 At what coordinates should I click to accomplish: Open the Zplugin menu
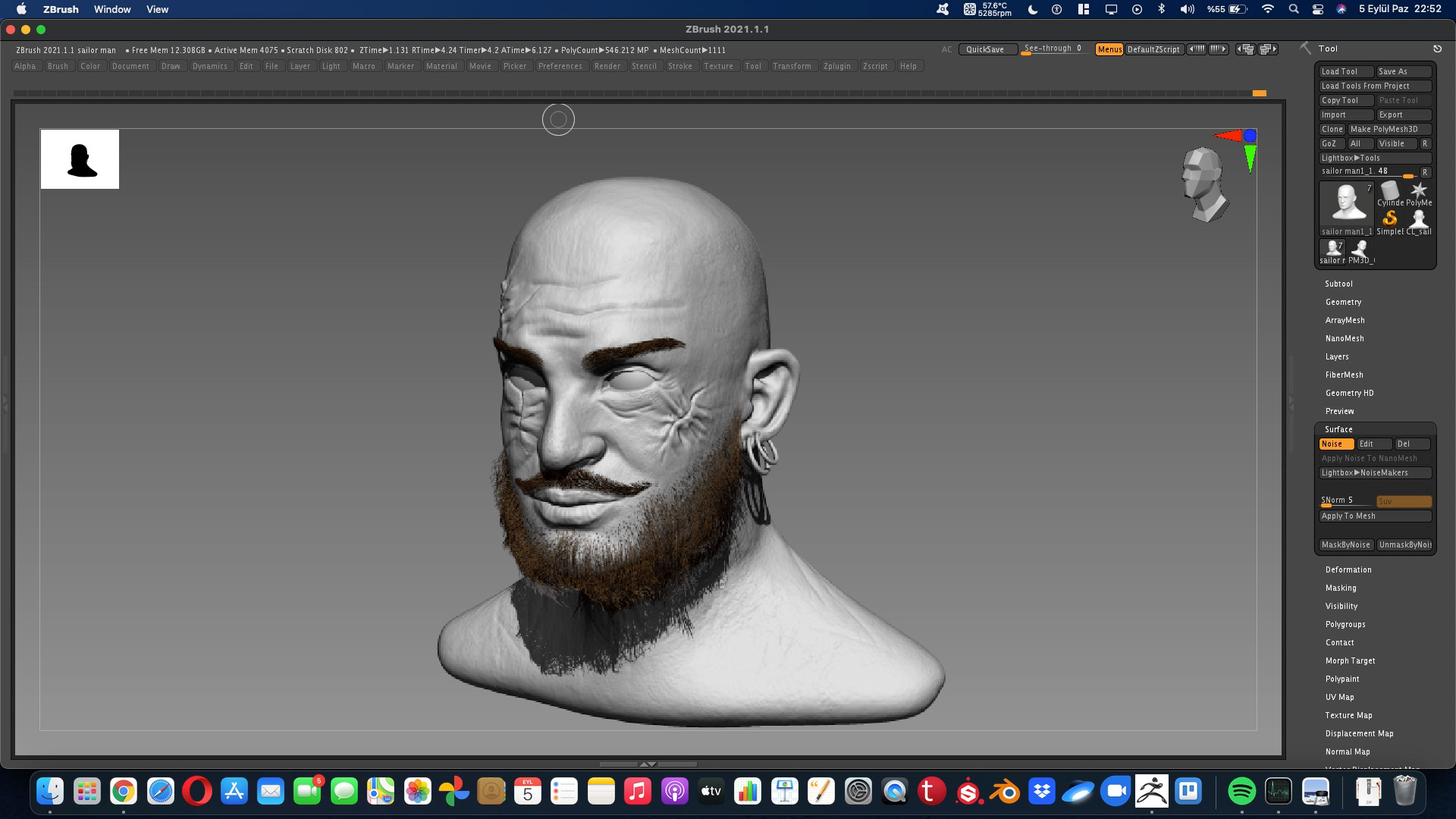point(836,66)
